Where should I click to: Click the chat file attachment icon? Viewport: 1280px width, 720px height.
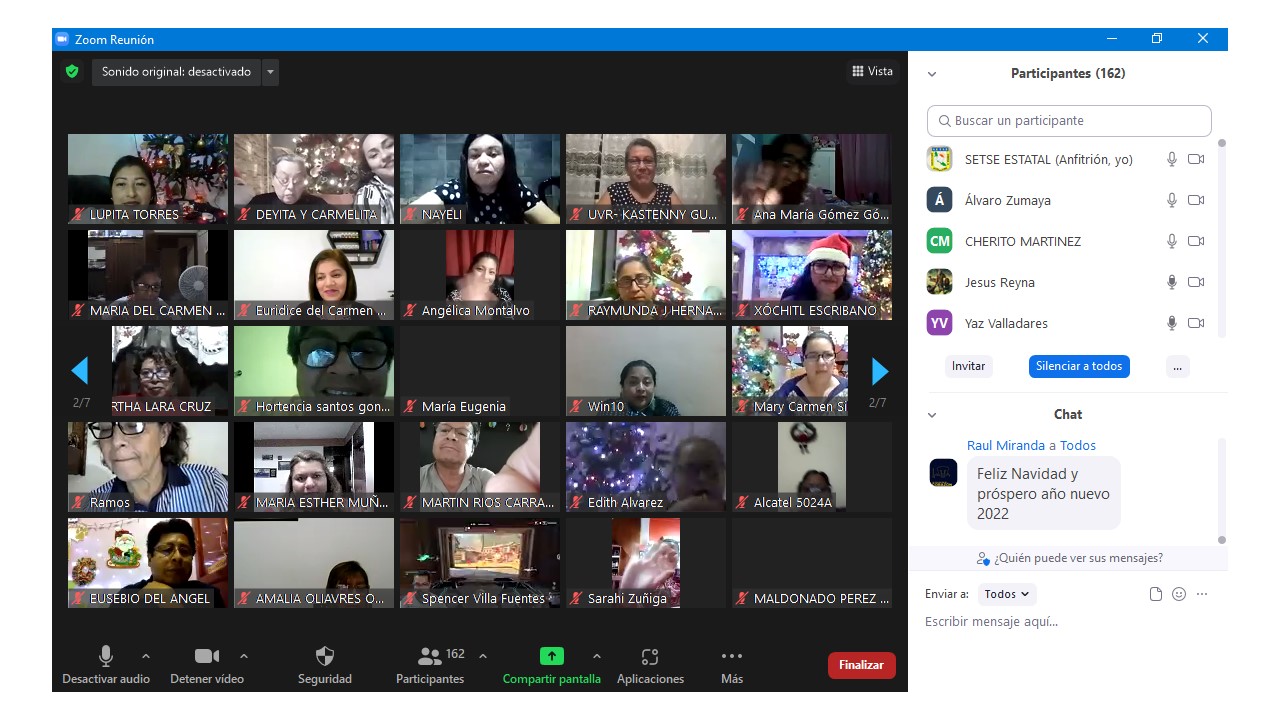[x=1156, y=594]
